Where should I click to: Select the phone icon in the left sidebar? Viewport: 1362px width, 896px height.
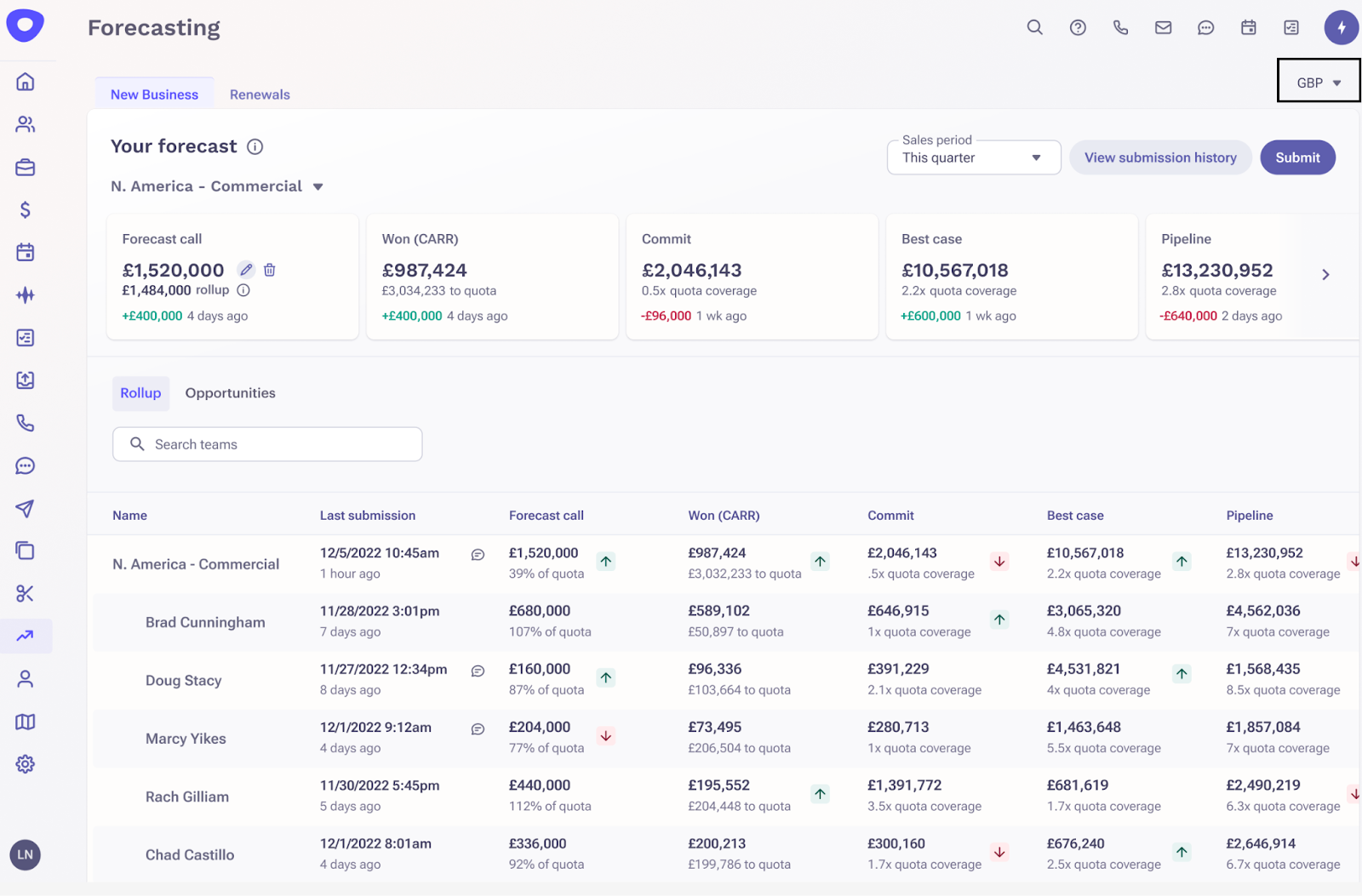[x=26, y=423]
